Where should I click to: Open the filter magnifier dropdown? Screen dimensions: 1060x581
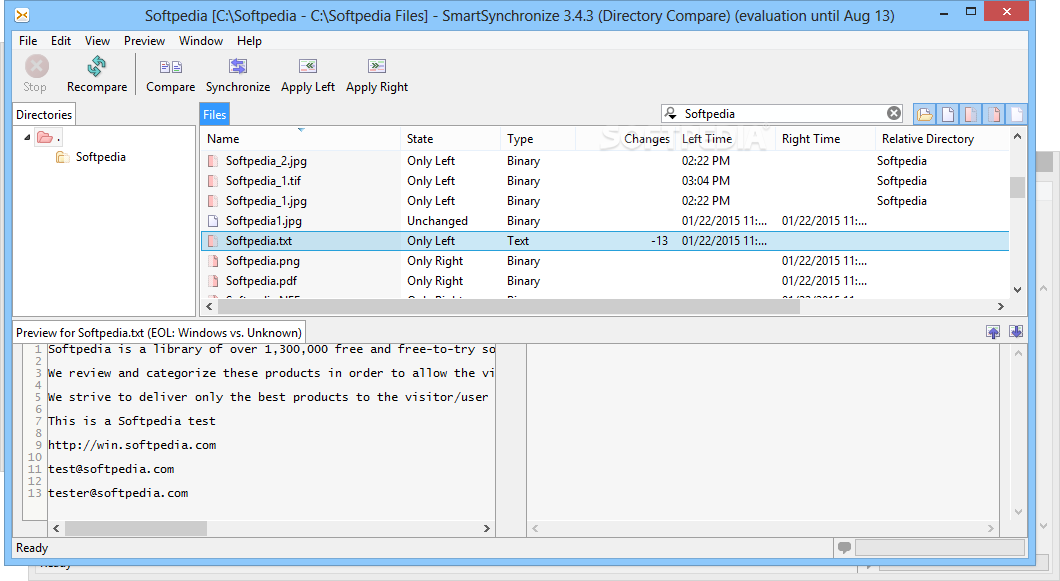click(670, 113)
